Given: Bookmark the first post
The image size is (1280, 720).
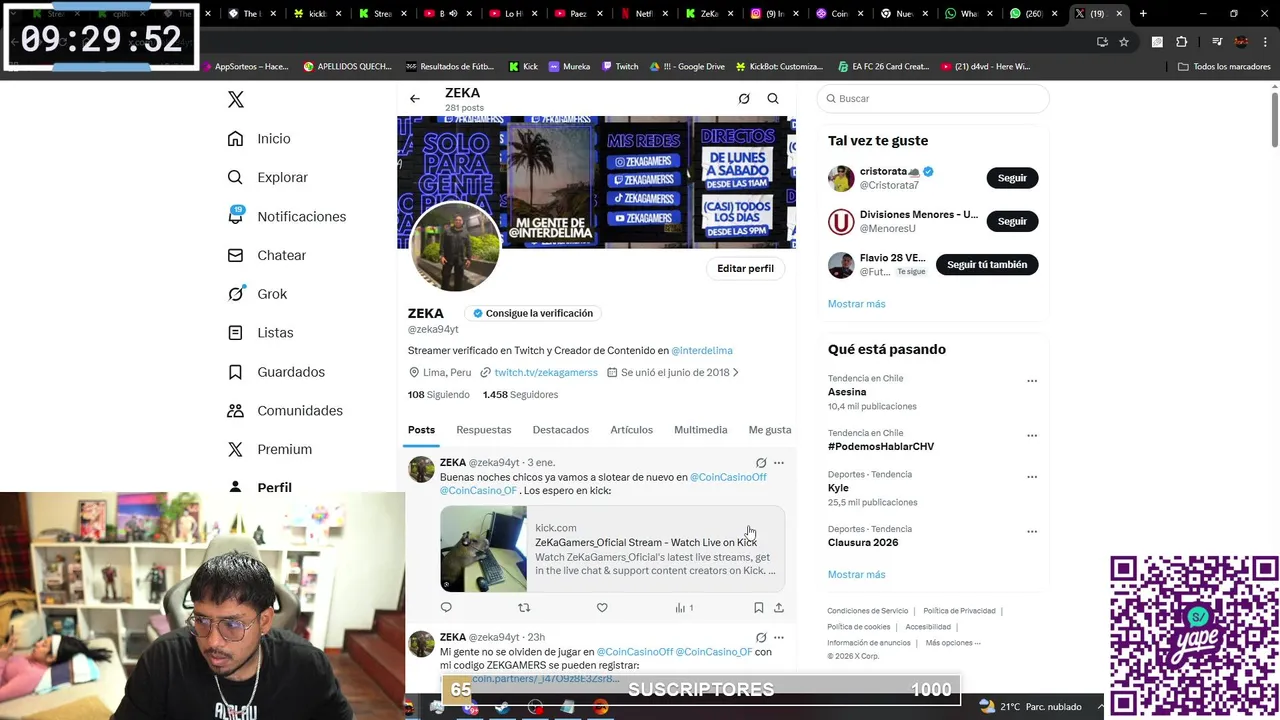Looking at the screenshot, I should tap(758, 607).
